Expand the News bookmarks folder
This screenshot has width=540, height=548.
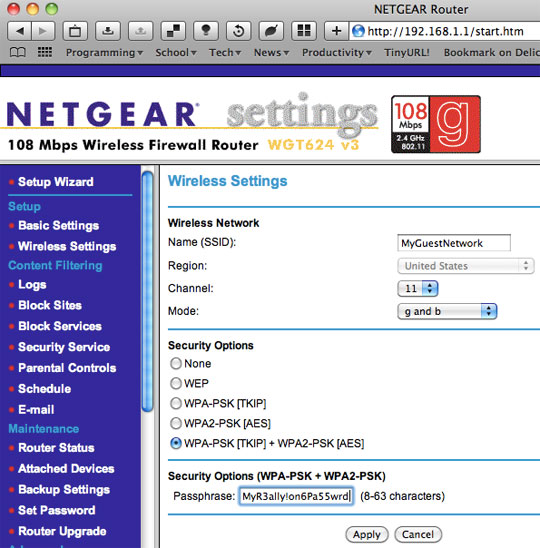271,52
